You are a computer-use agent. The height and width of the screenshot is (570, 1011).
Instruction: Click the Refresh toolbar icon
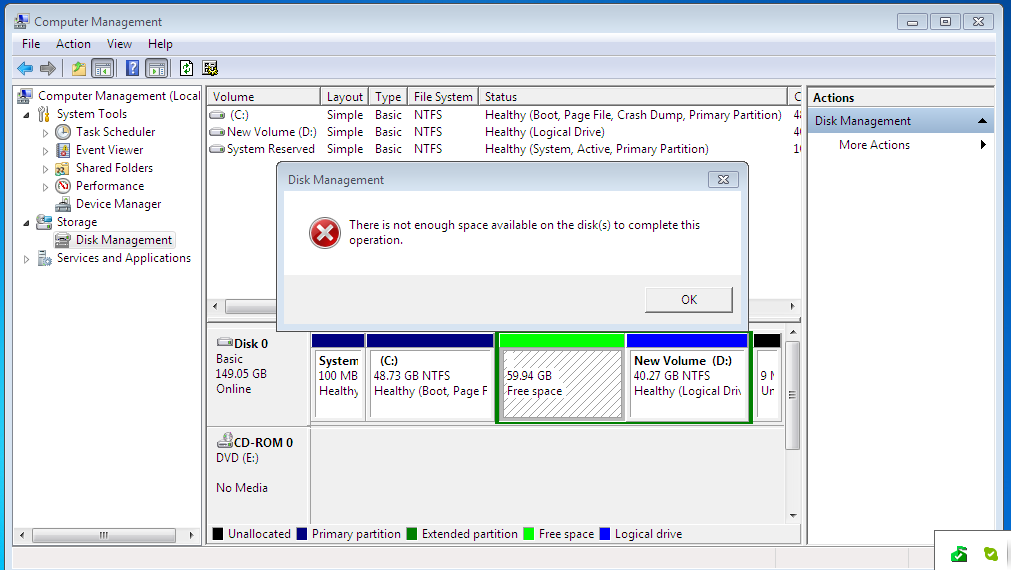(186, 68)
